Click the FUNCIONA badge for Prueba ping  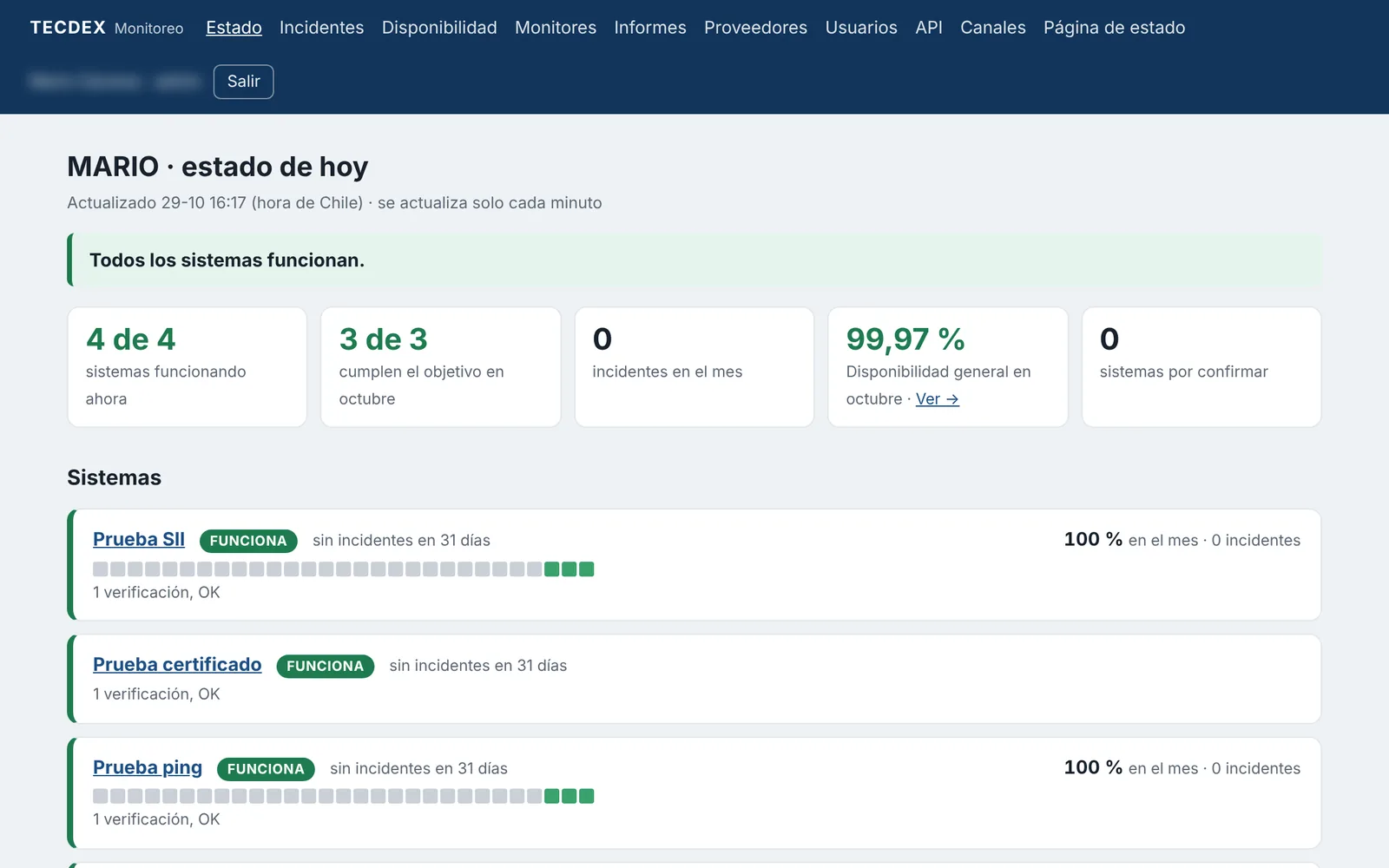[x=266, y=769]
